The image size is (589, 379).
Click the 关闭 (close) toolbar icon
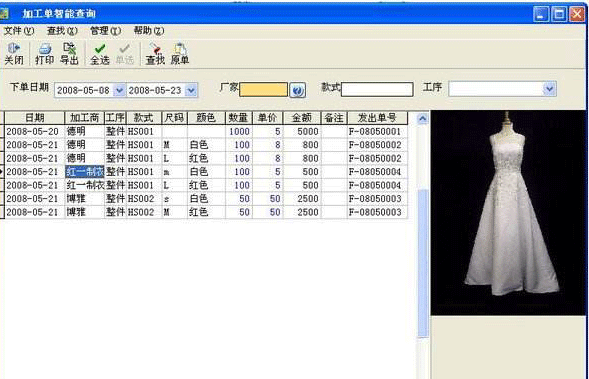(14, 54)
